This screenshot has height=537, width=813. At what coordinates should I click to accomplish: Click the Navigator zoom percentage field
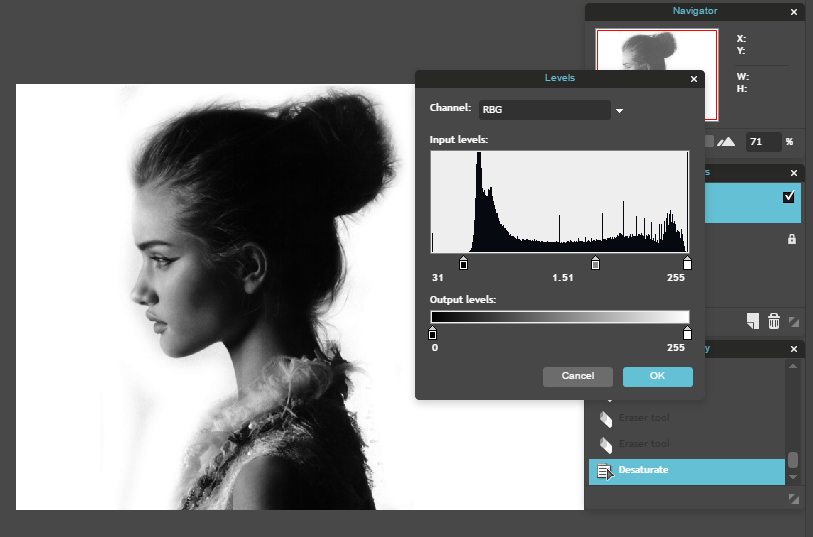(764, 142)
